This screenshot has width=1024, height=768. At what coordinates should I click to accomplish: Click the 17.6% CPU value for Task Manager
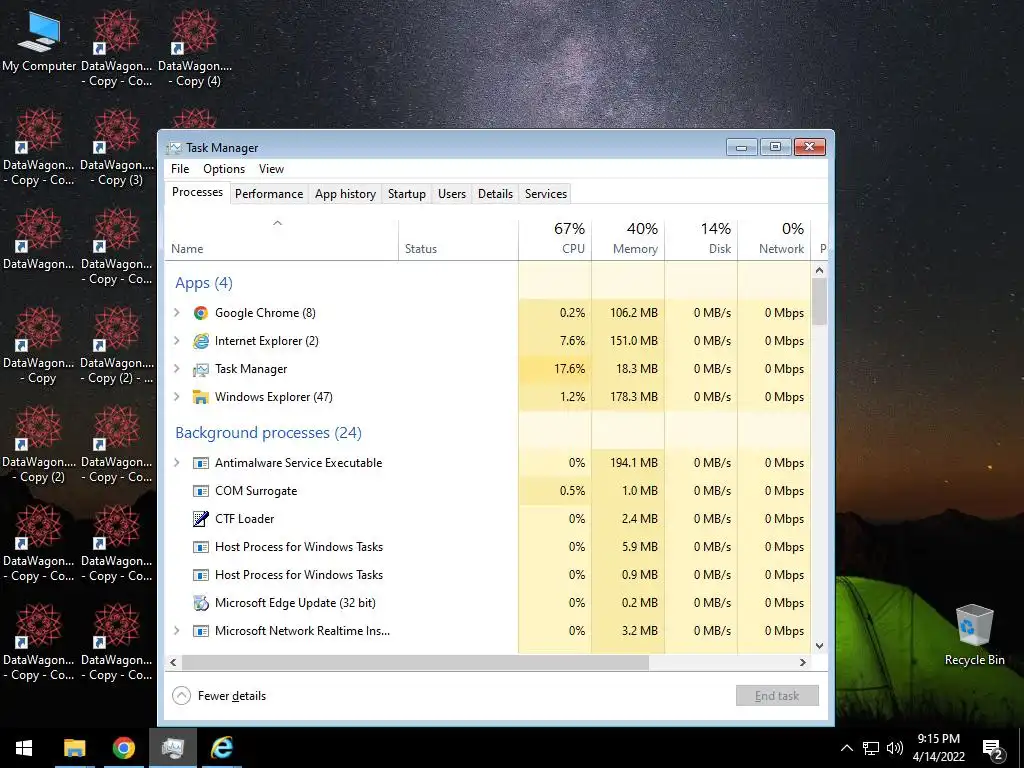[569, 369]
